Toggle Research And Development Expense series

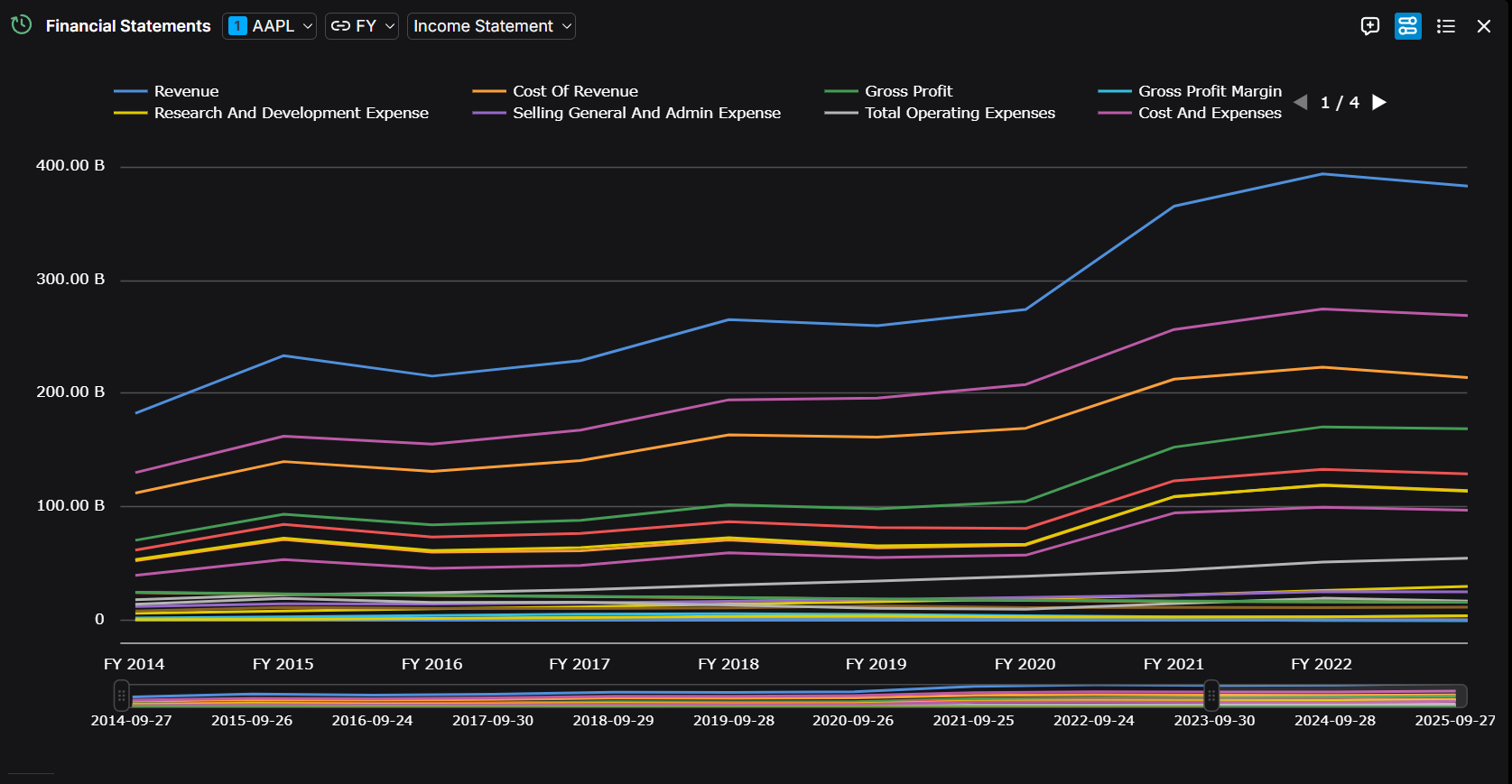click(272, 113)
